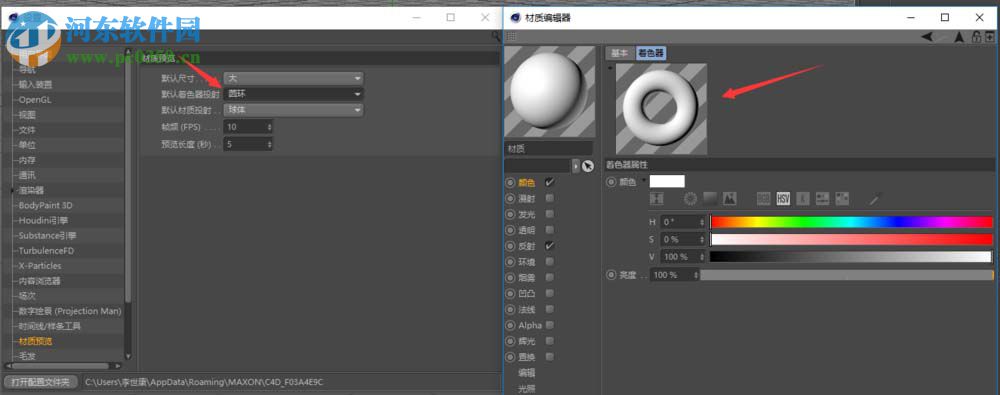Click the round cursor pick icon

pos(588,166)
